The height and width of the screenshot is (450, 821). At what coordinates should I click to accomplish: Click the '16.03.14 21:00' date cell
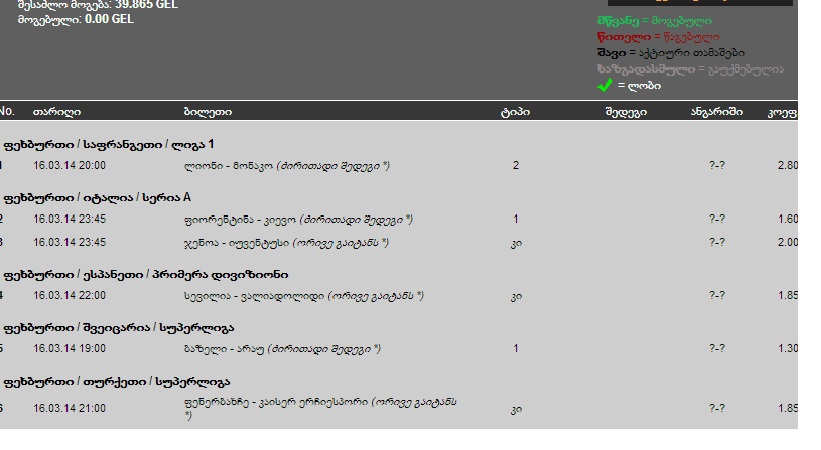(70, 408)
